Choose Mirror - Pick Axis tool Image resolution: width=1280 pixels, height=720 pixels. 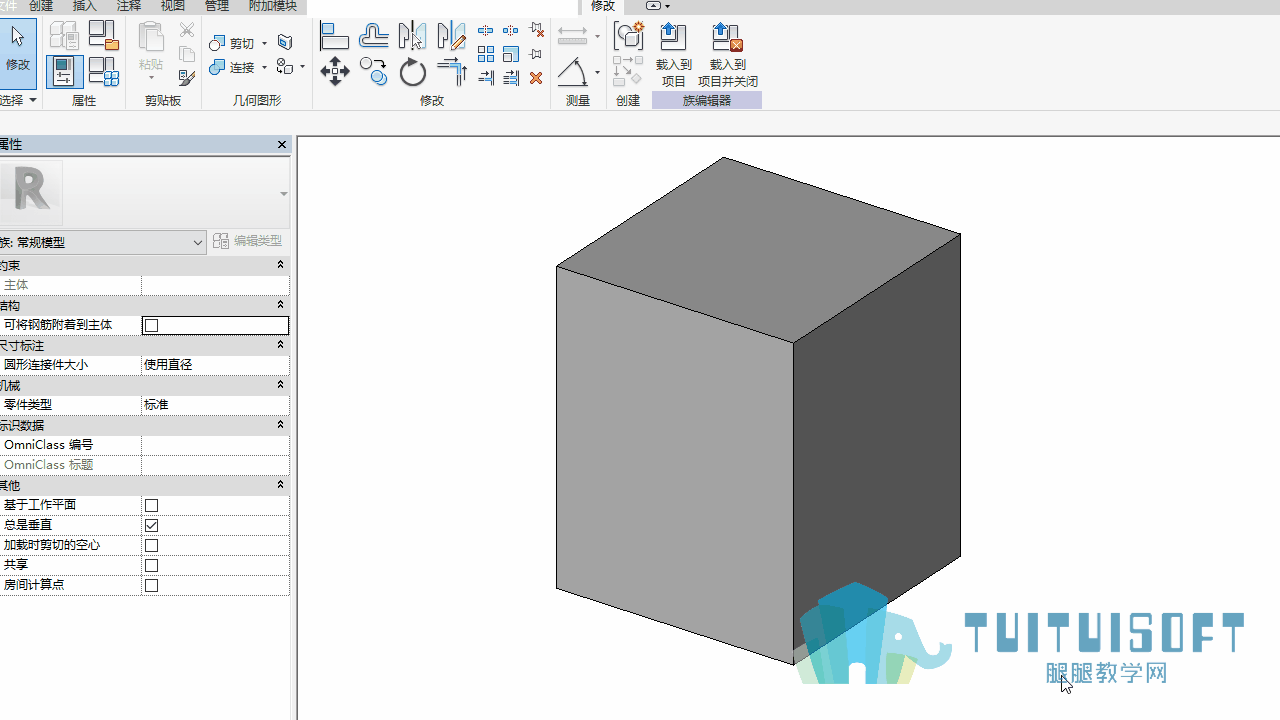[x=412, y=36]
